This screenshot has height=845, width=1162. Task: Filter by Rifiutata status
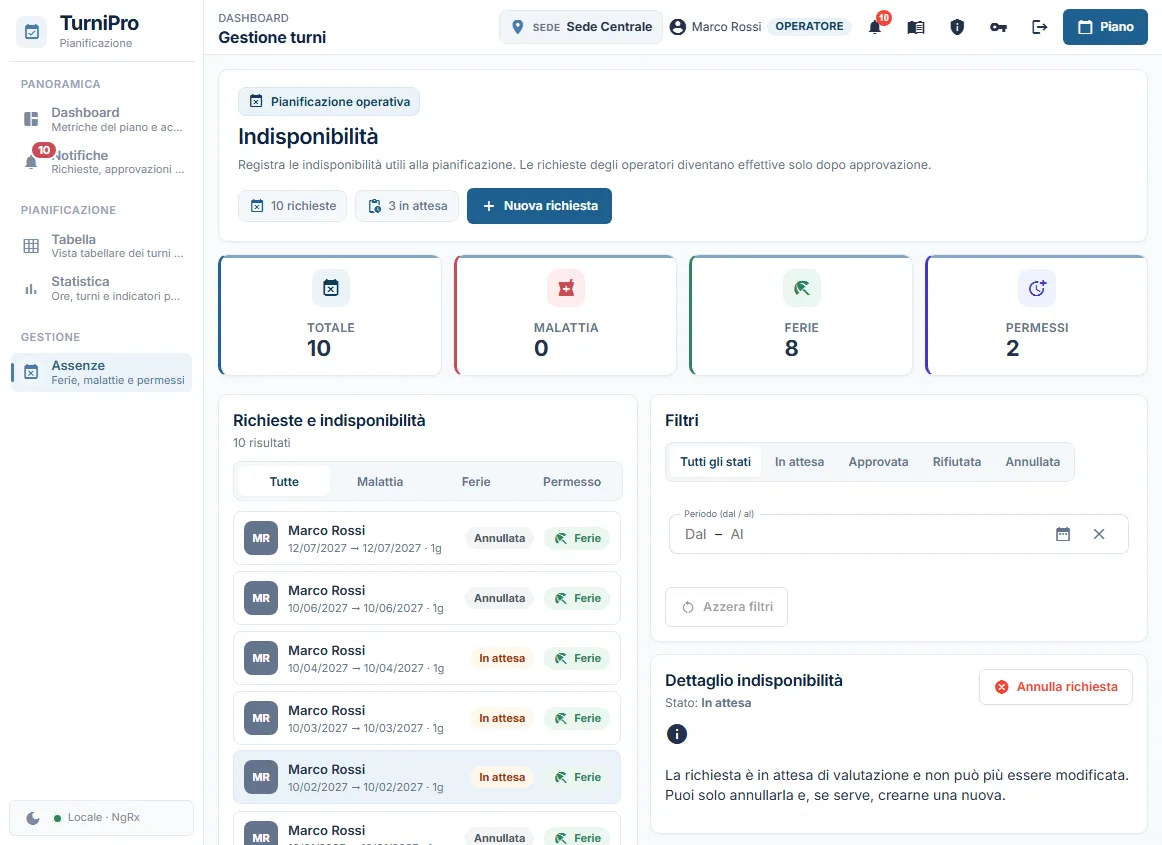(957, 462)
